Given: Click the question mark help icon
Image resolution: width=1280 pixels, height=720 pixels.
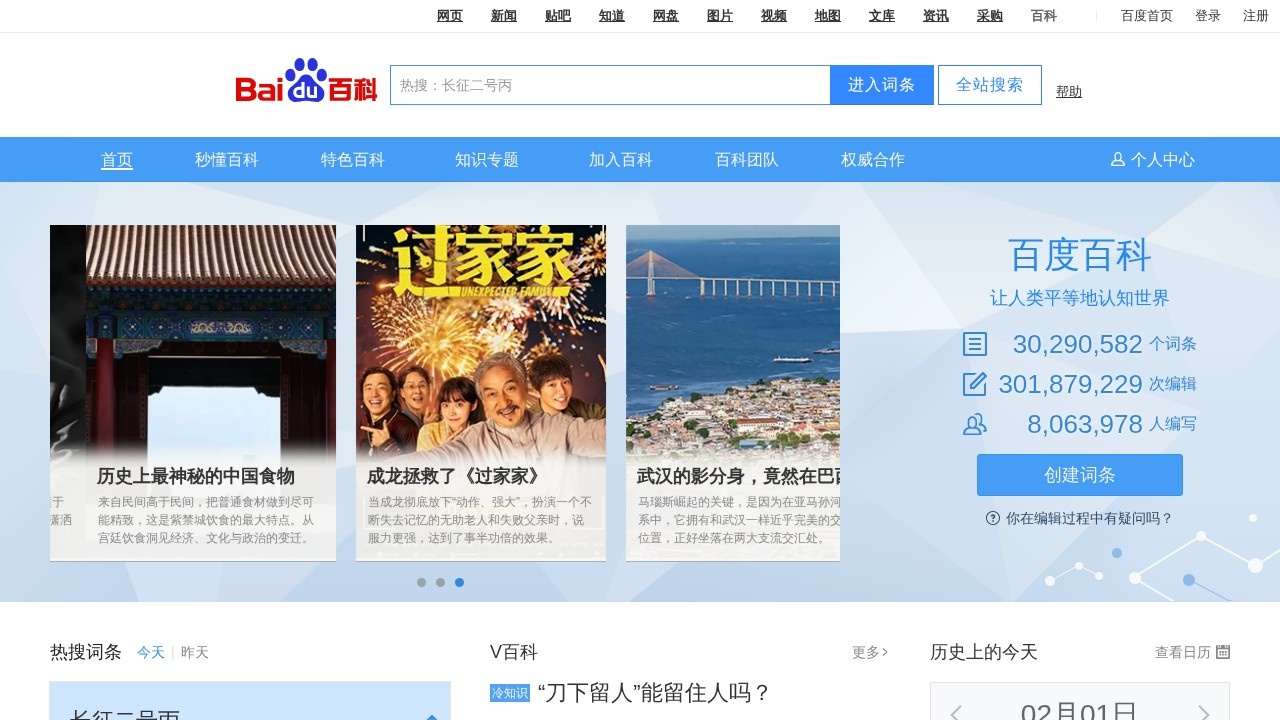Looking at the screenshot, I should click(x=993, y=518).
